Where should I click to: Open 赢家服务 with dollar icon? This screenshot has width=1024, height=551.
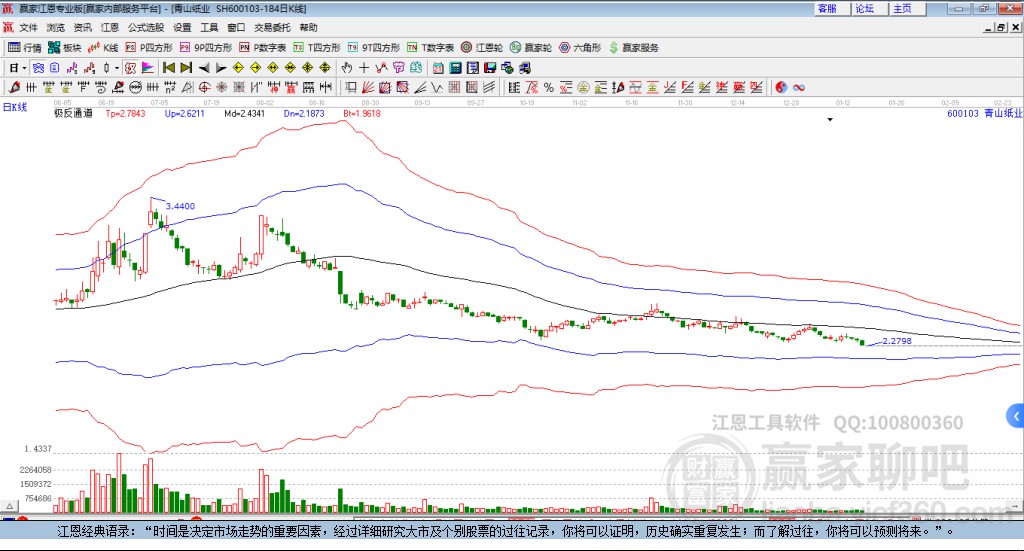(633, 48)
